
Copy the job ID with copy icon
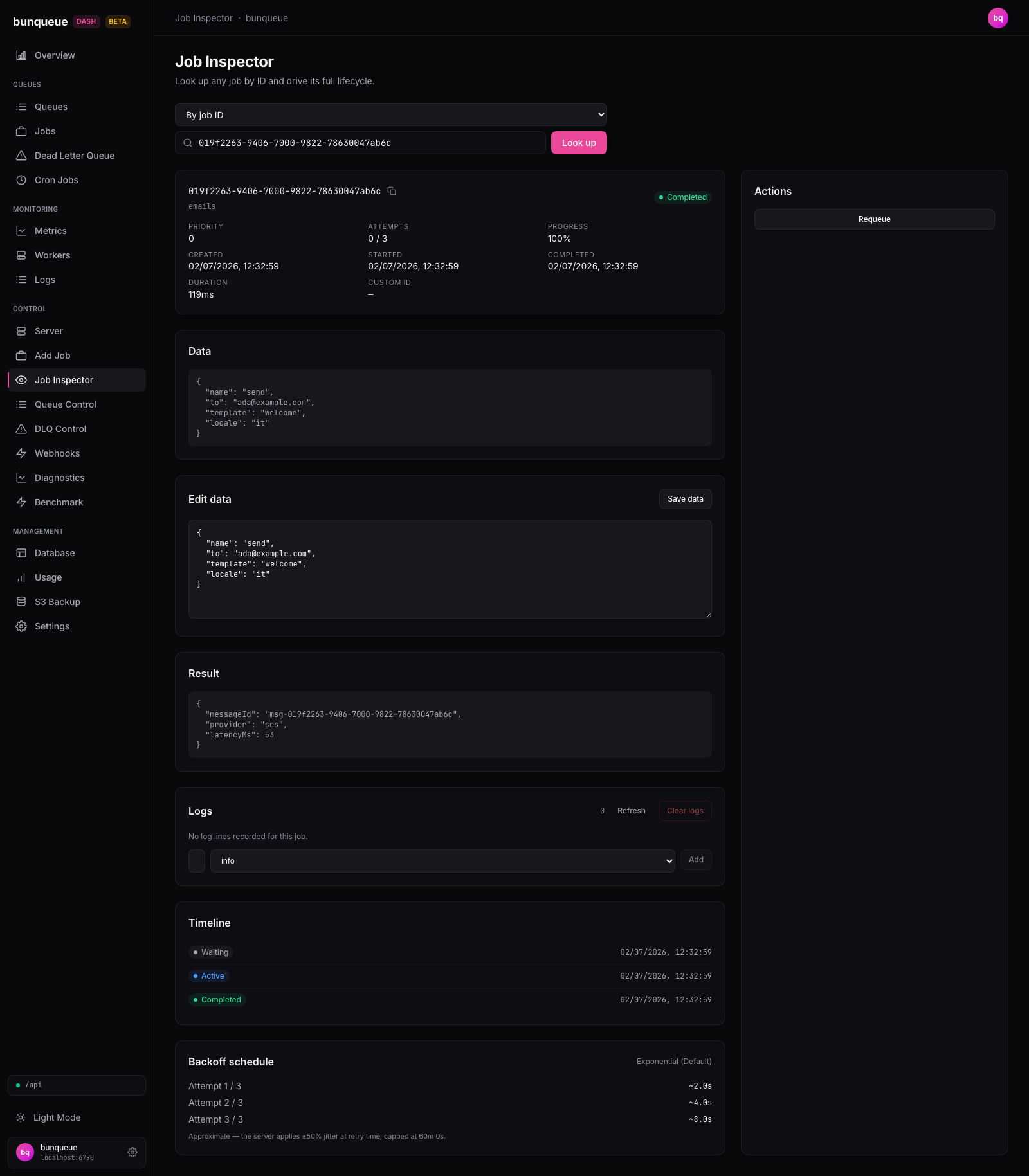pyautogui.click(x=392, y=191)
